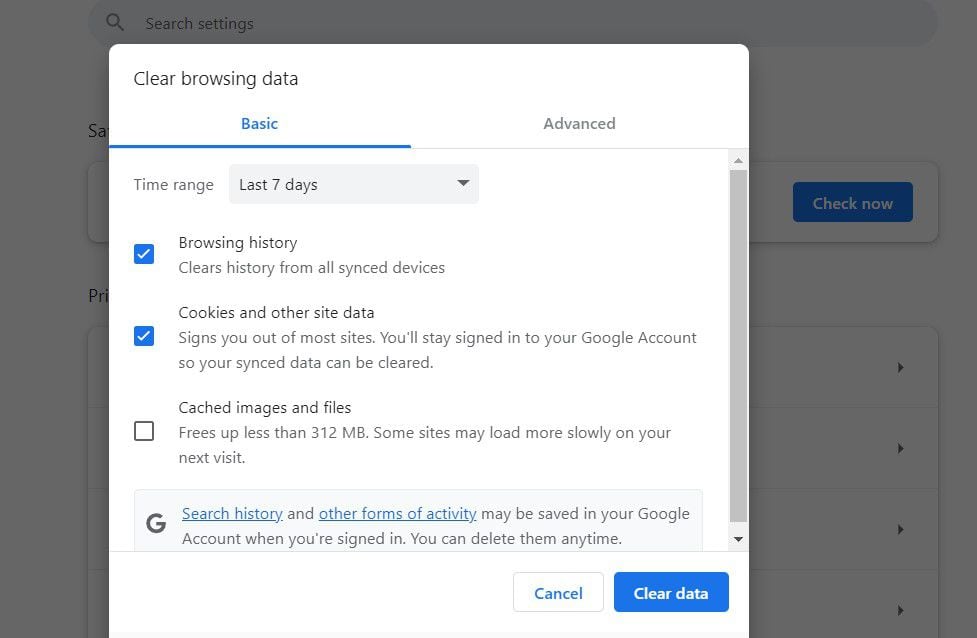Image resolution: width=977 pixels, height=638 pixels.
Task: Uncheck the Browsing history checkbox
Action: pos(144,254)
